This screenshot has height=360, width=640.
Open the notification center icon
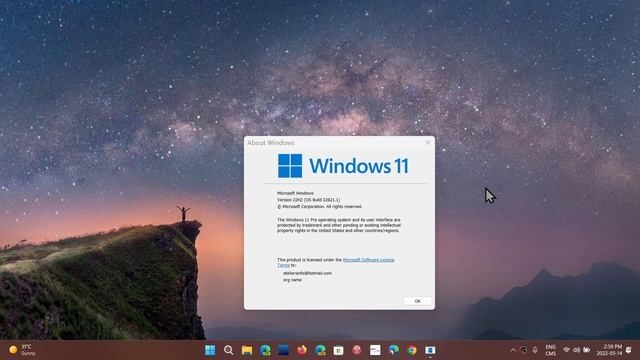(629, 350)
